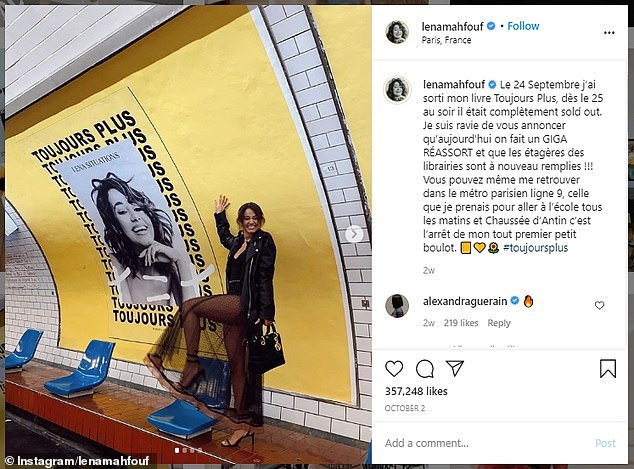Screen dimensions: 634x469
Task: Focus the Add a comment field
Action: tap(485, 443)
